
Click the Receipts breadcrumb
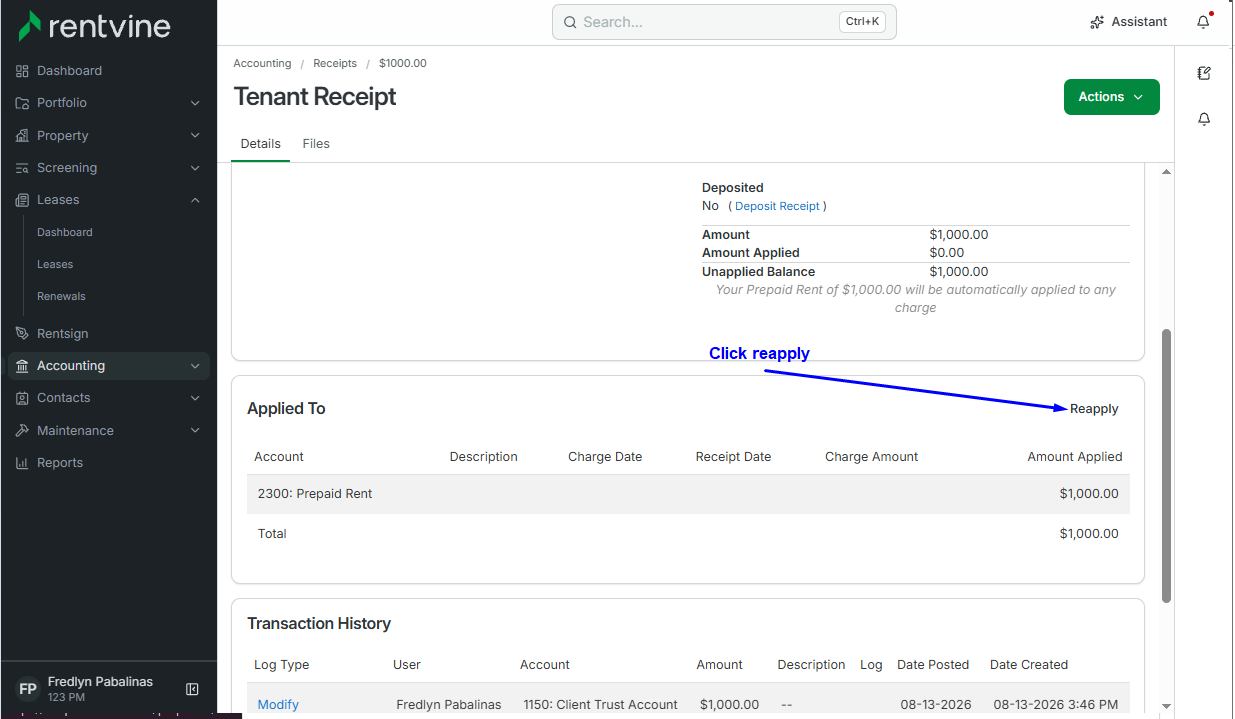click(335, 63)
